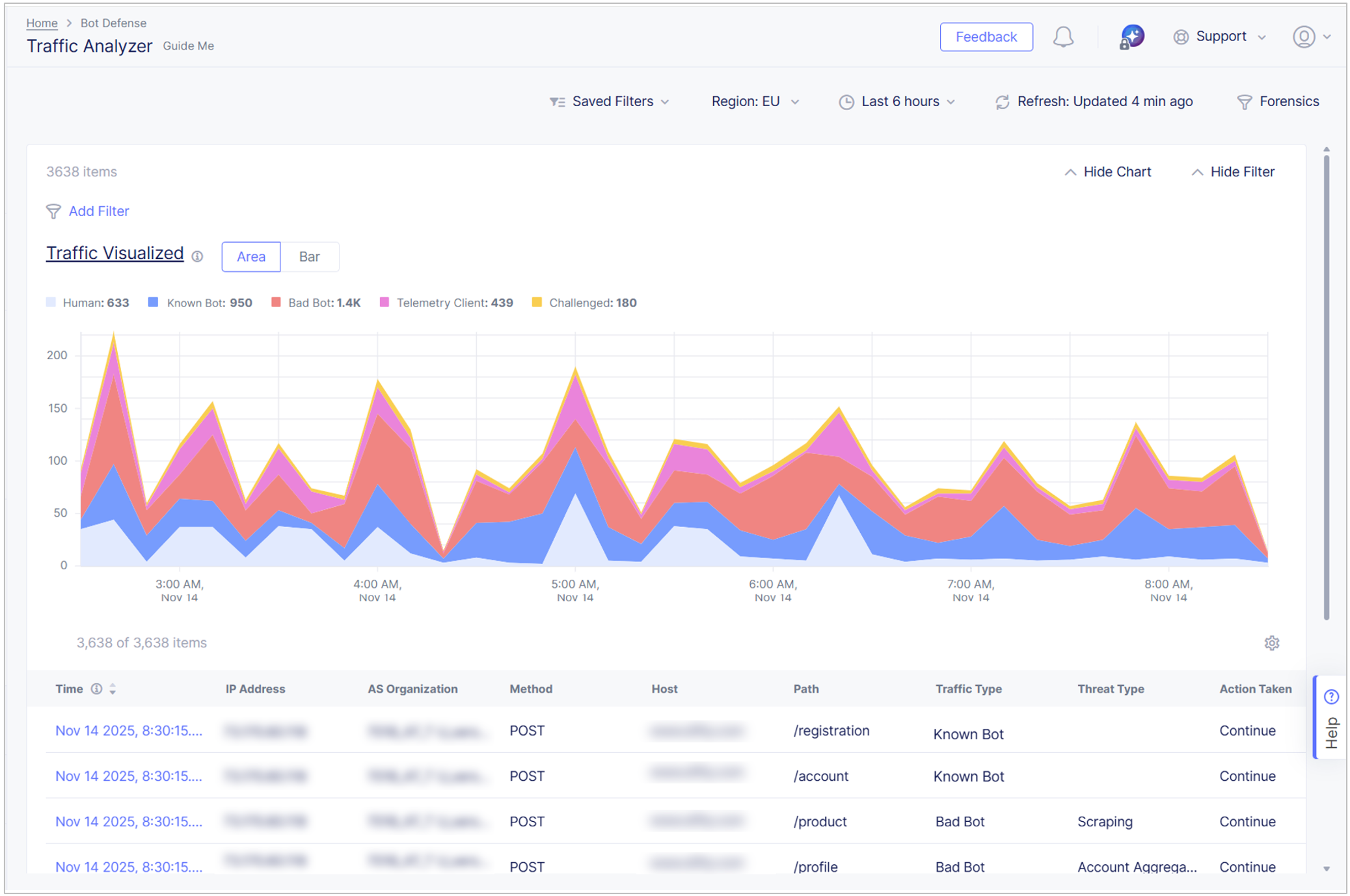The height and width of the screenshot is (896, 1350).
Task: Click the Support lifebuoy icon
Action: [x=1181, y=37]
